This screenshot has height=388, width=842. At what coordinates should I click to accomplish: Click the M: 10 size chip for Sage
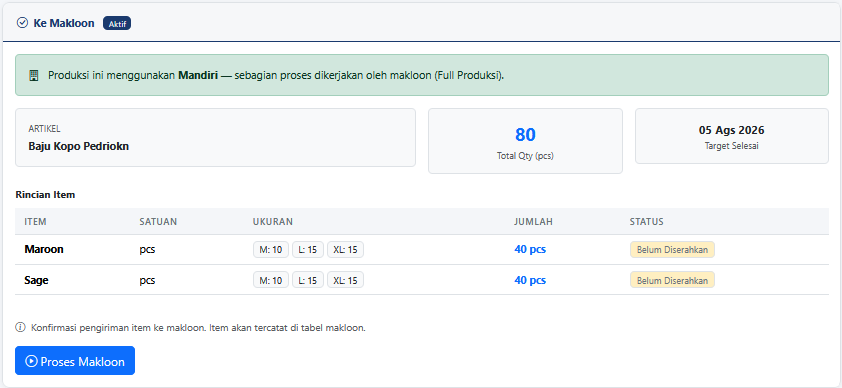click(271, 280)
